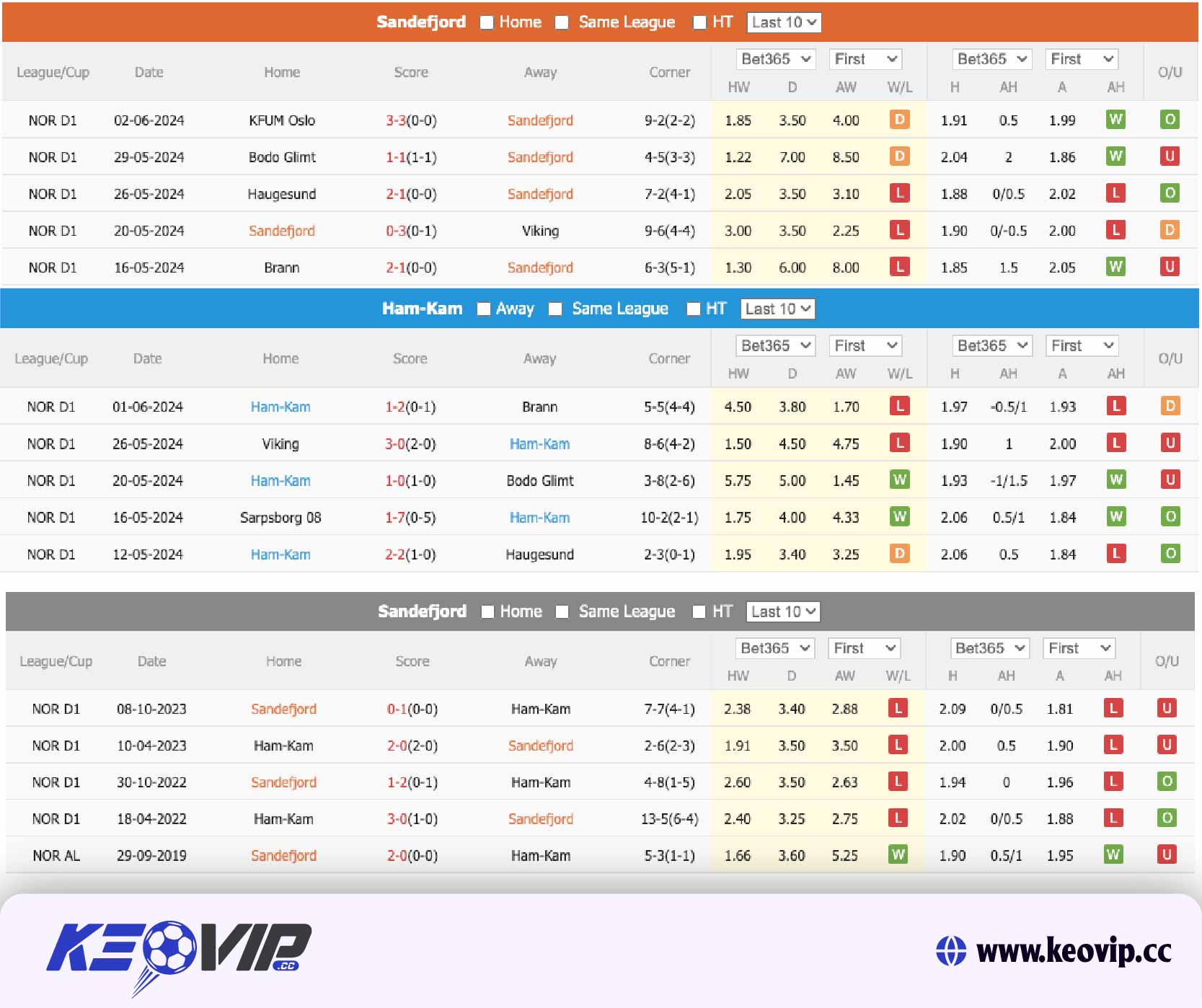Screen dimensions: 1202x1008
Task: Expand the Last 10 dropdown in Ham-Kam header
Action: pyautogui.click(x=777, y=309)
